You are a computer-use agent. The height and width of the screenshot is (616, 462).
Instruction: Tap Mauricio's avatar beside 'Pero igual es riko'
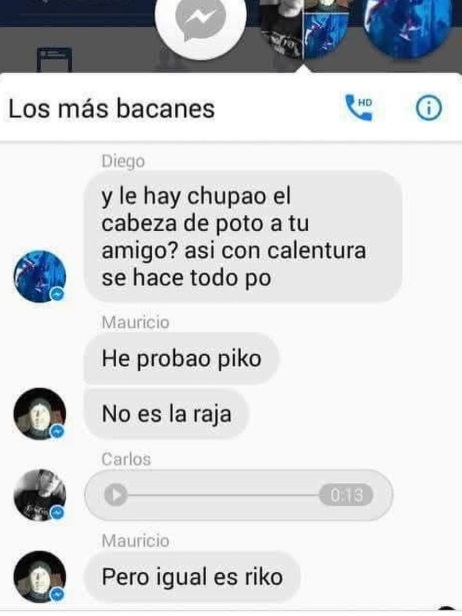pos(40,576)
